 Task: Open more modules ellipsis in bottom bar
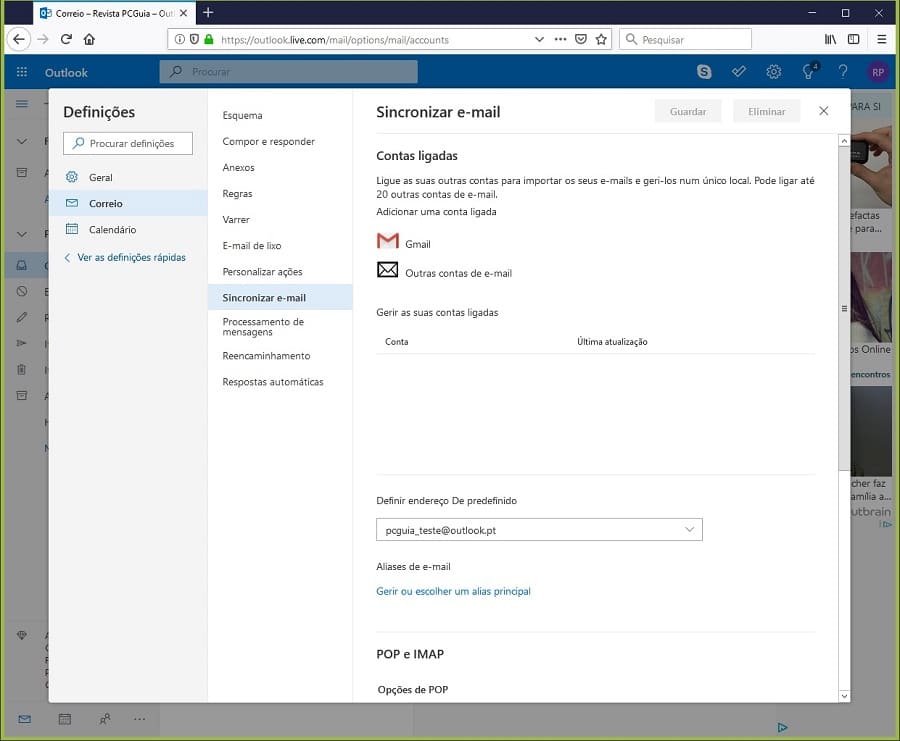(139, 719)
